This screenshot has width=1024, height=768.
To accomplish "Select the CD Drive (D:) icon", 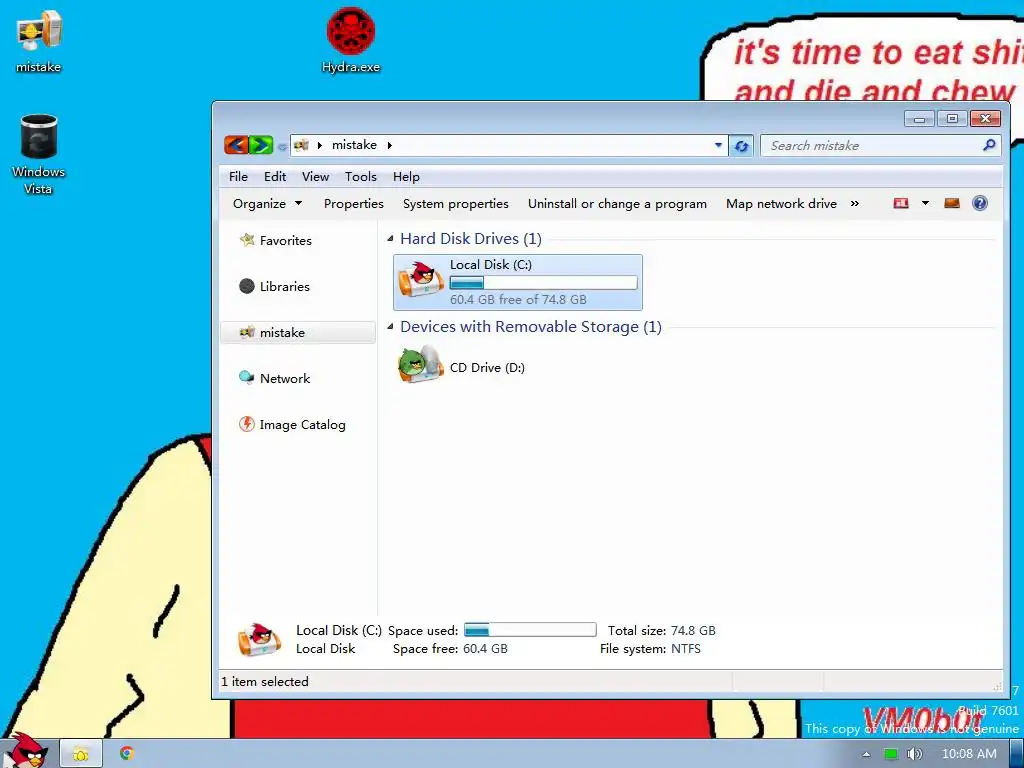I will (x=421, y=364).
